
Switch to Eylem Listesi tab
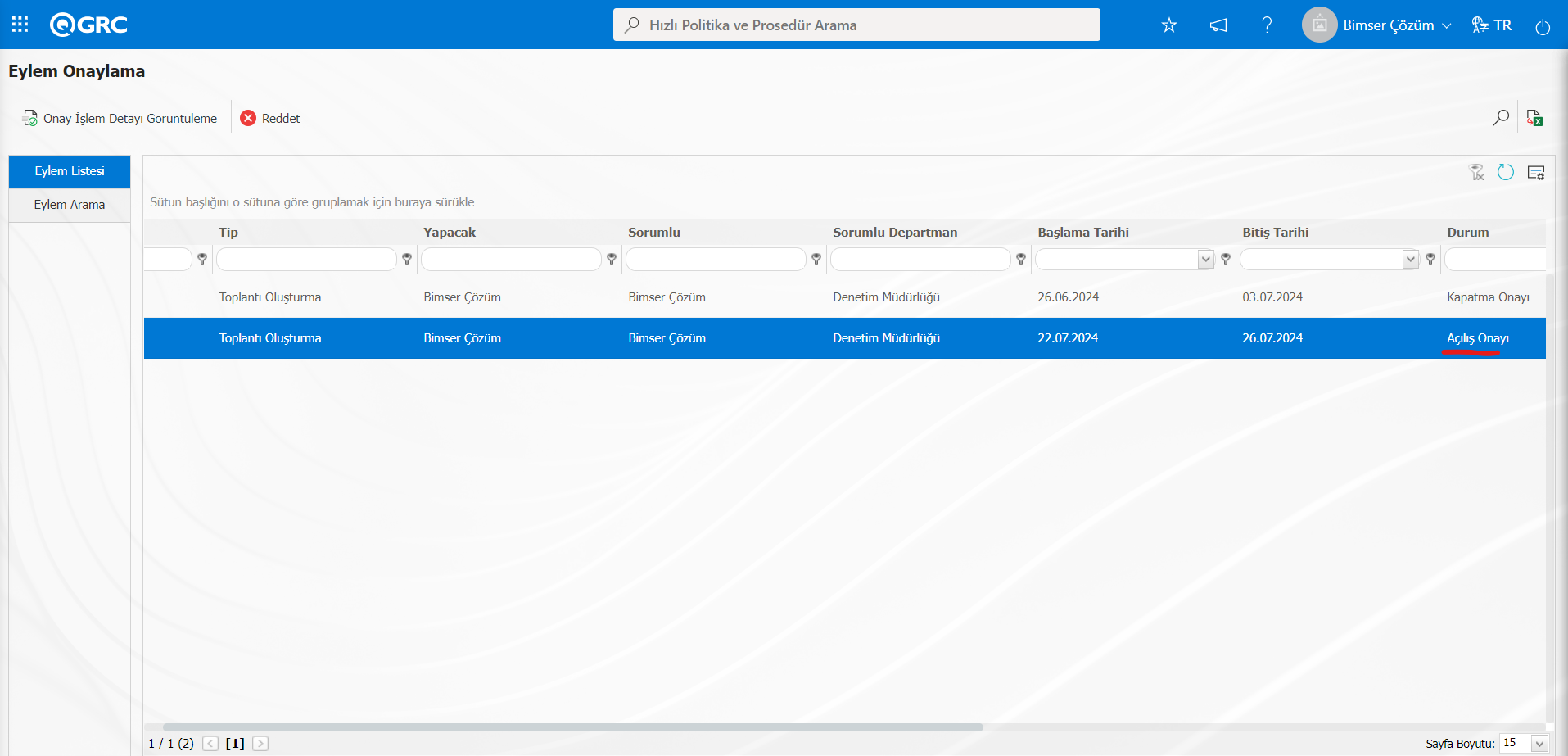pyautogui.click(x=70, y=171)
